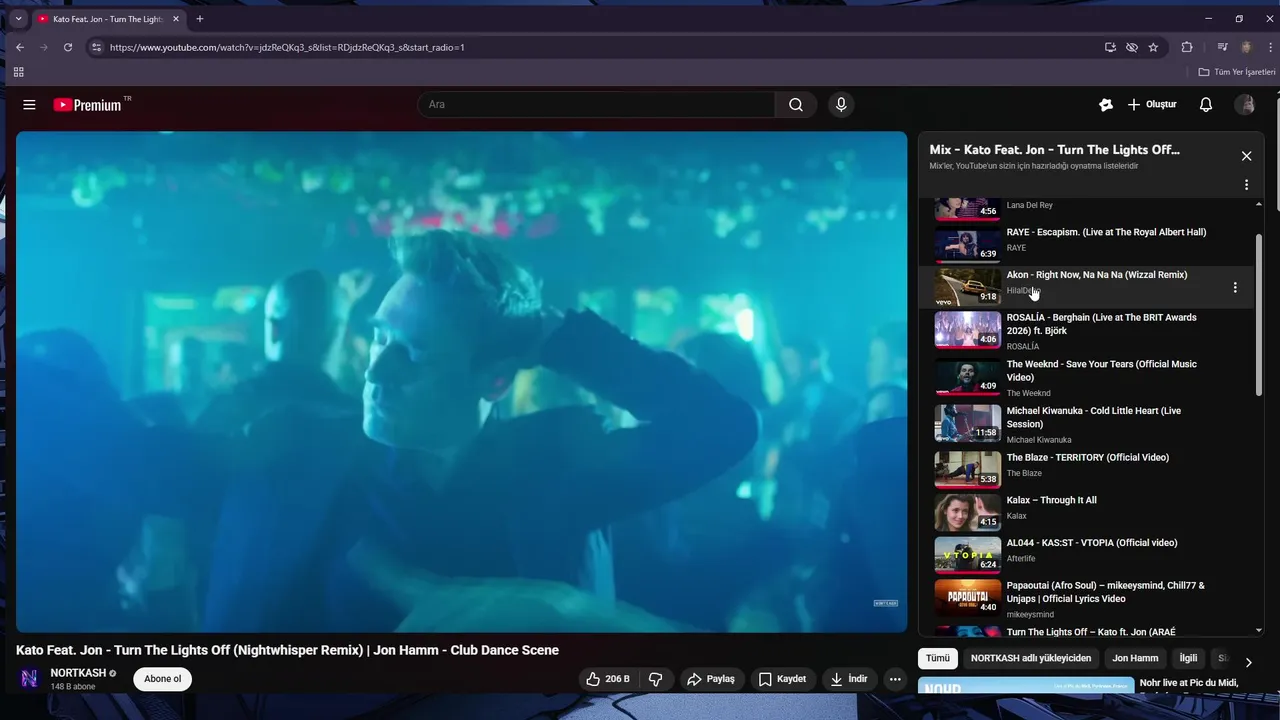The width and height of the screenshot is (1280, 720).
Task: Show more filter chips with right arrow
Action: tap(1248, 662)
